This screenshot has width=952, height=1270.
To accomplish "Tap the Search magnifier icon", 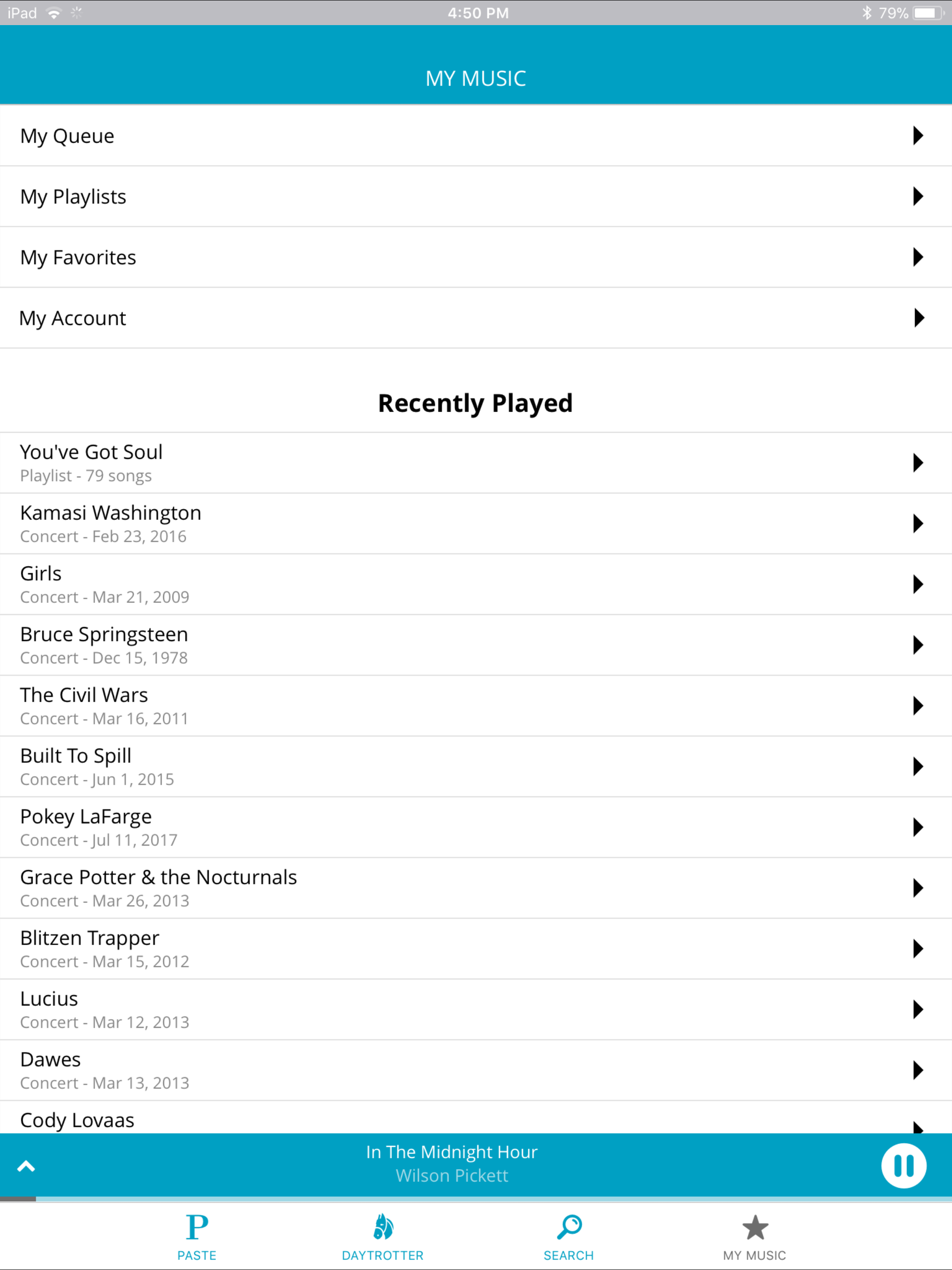I will pyautogui.click(x=569, y=1227).
